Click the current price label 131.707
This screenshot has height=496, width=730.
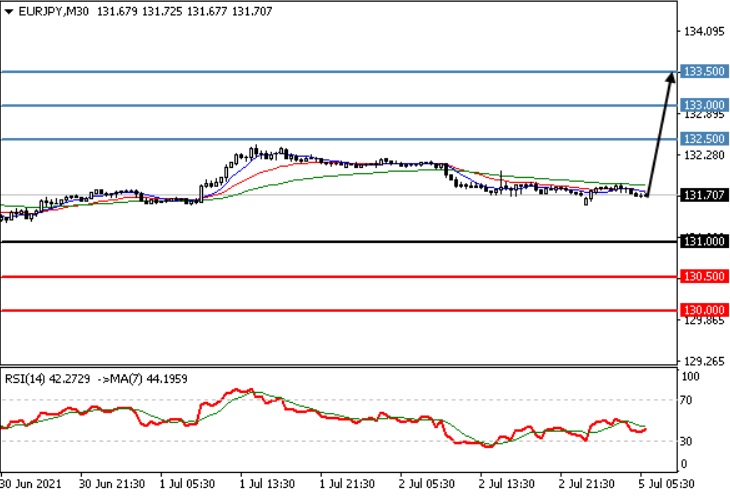[704, 195]
